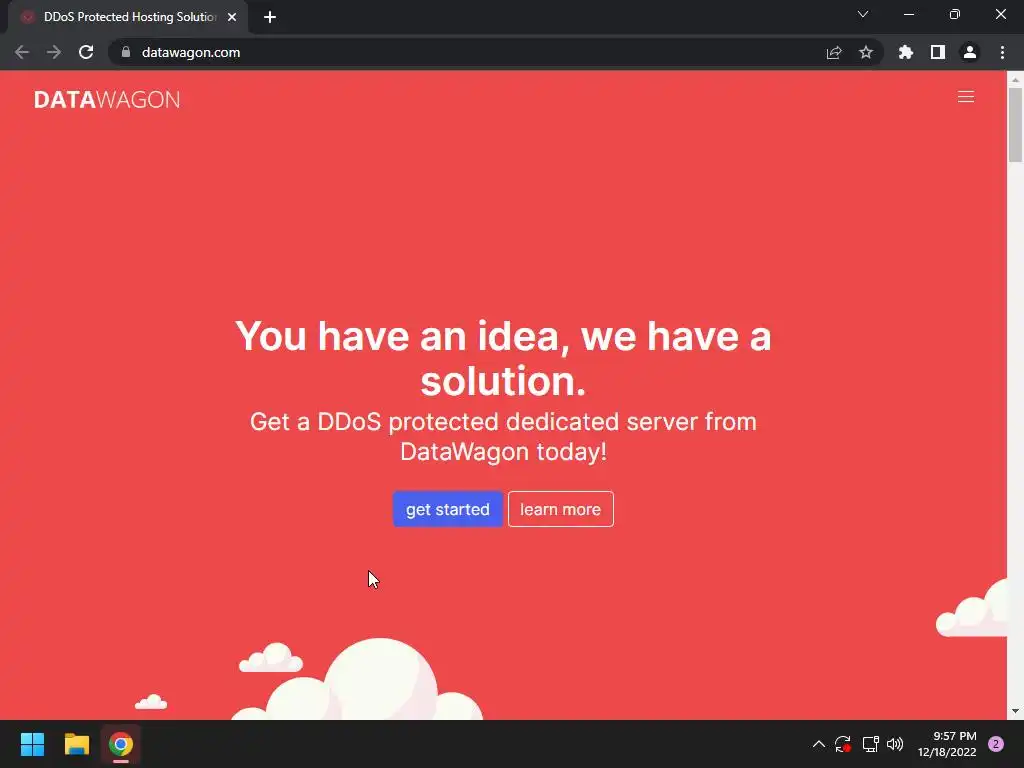Open the clock showing 9:57 PM
Image resolution: width=1024 pixels, height=768 pixels.
coord(947,744)
